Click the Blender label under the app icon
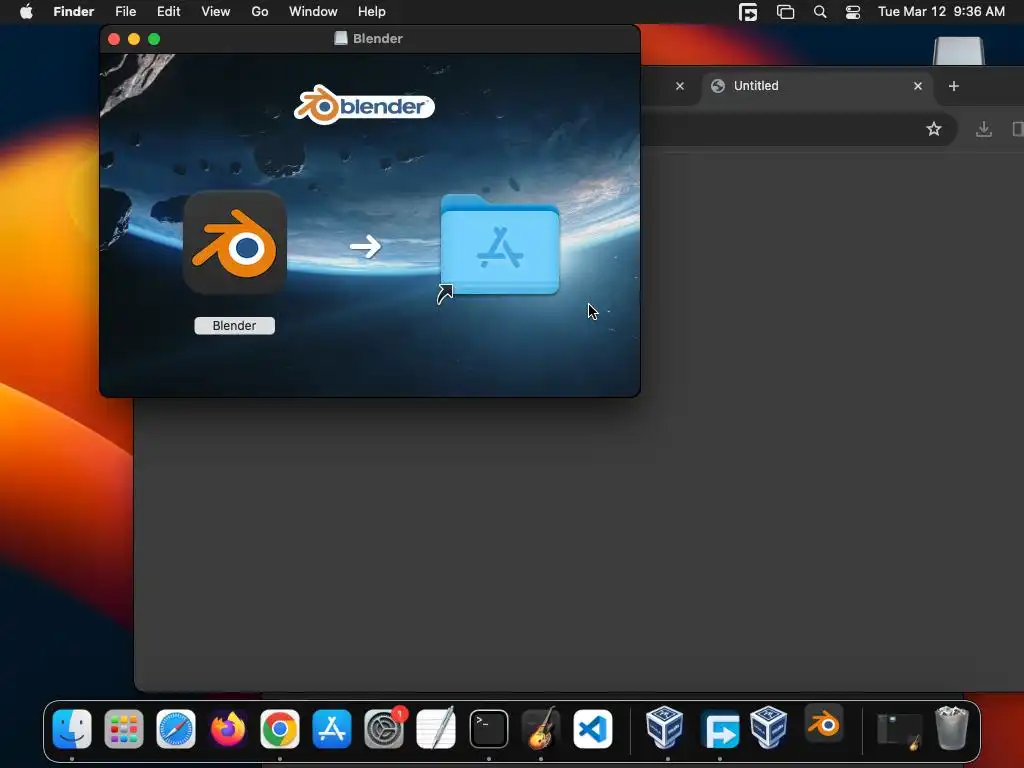1024x768 pixels. point(234,326)
